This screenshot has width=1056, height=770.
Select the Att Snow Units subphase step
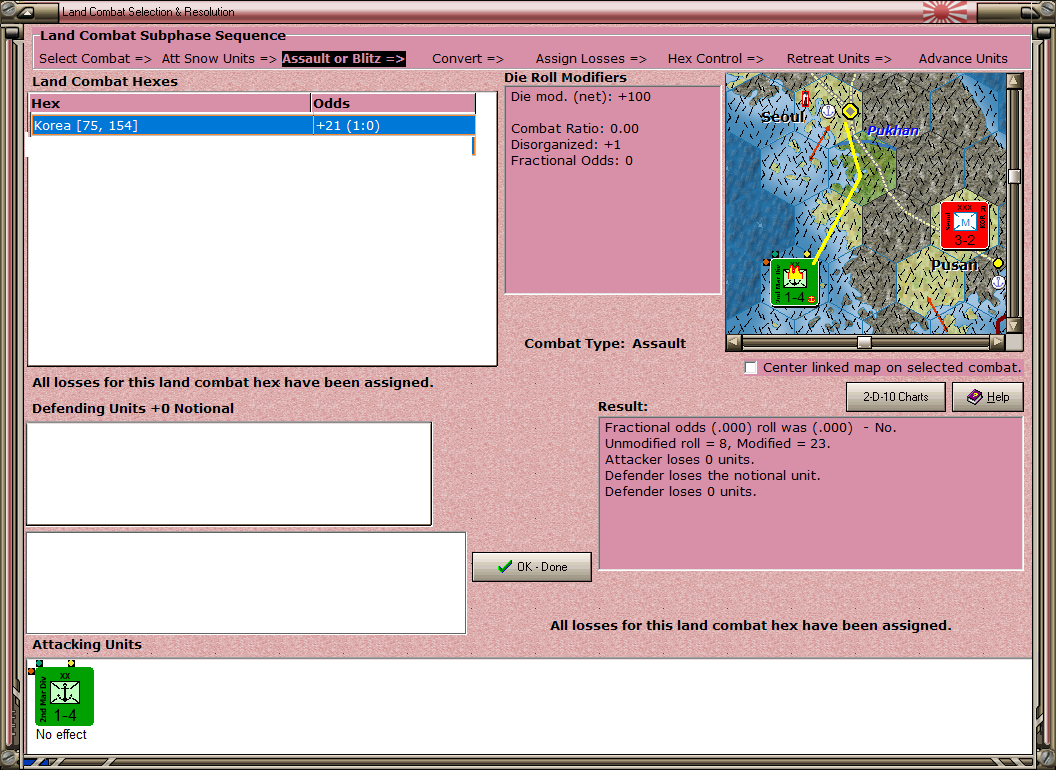tap(219, 59)
